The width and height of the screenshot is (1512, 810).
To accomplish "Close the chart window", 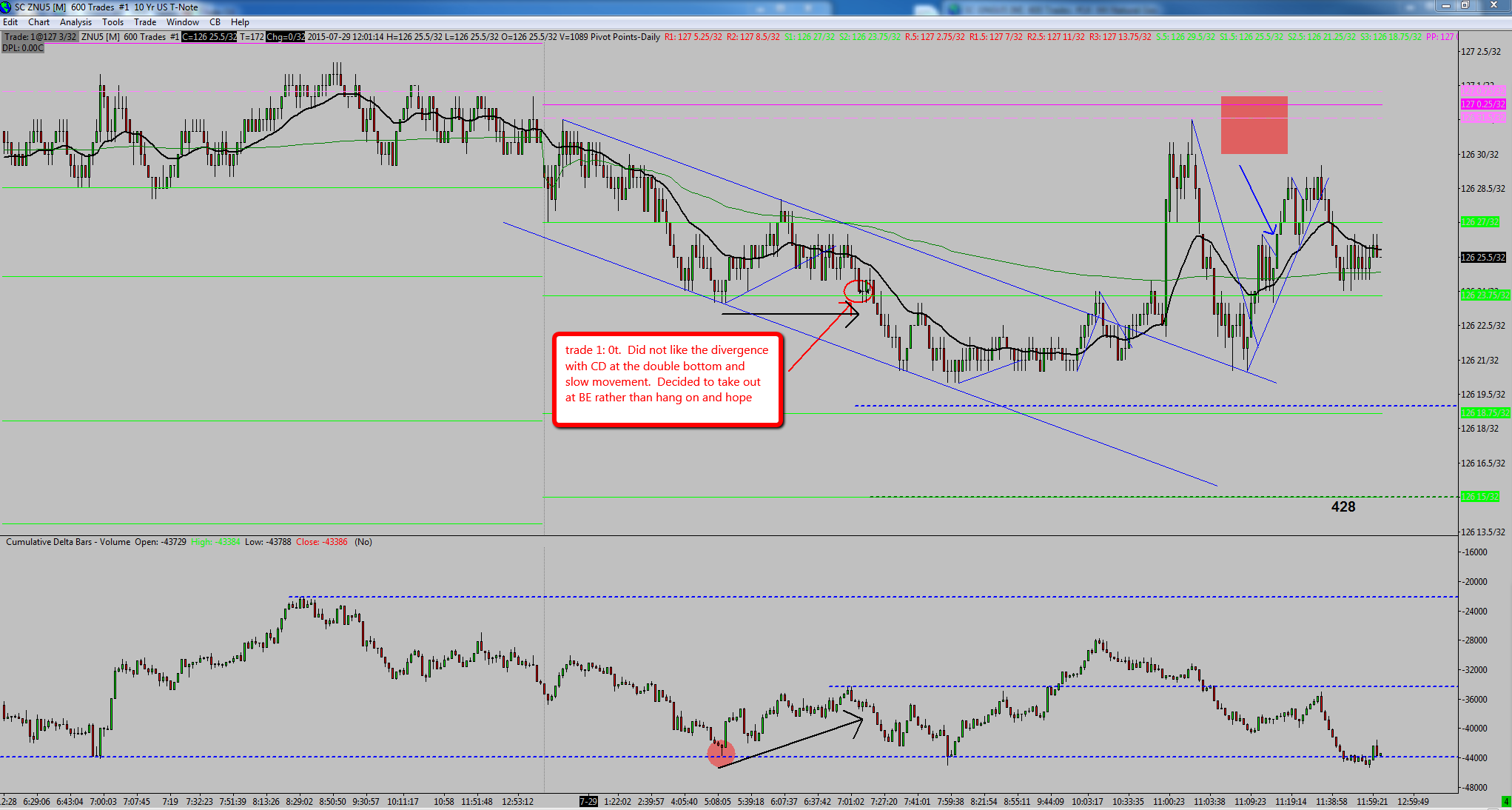I will (1492, 6).
